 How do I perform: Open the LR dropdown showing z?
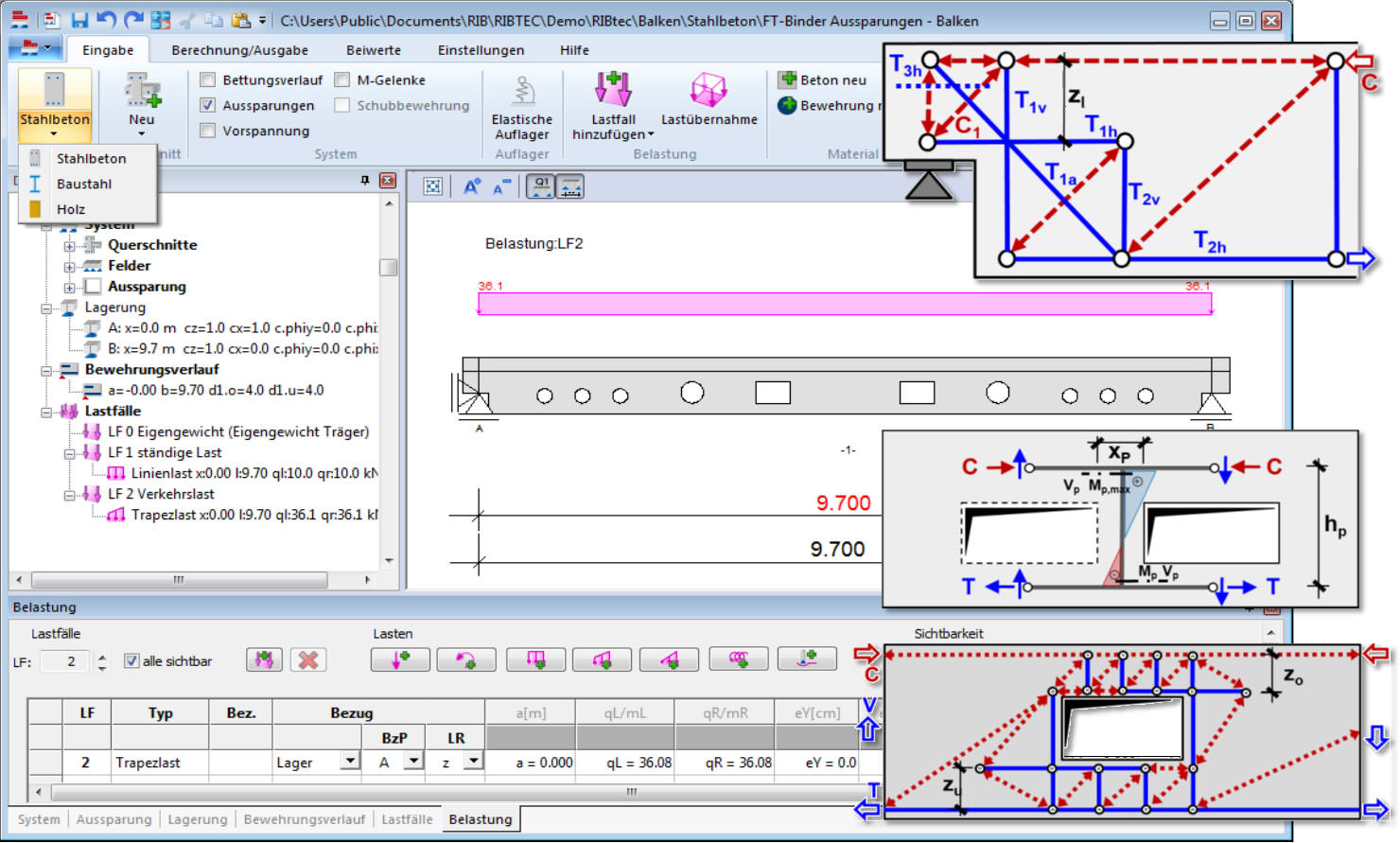(x=473, y=761)
